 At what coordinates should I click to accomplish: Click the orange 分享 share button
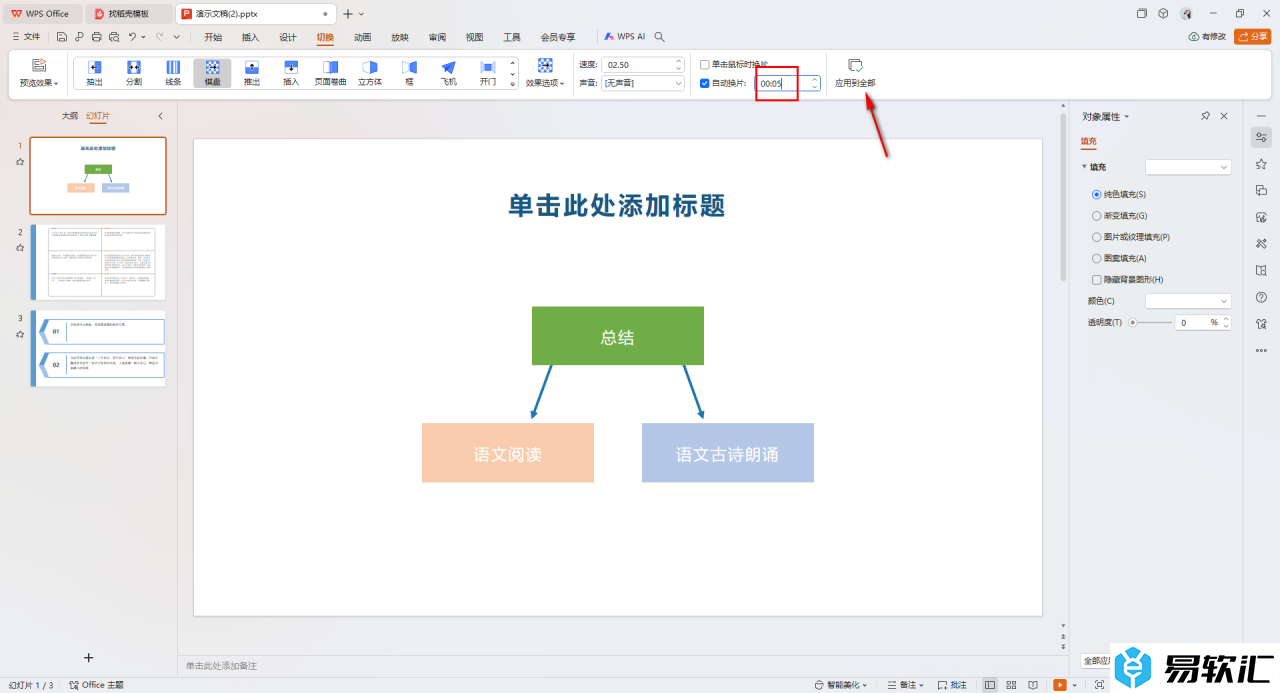1252,36
